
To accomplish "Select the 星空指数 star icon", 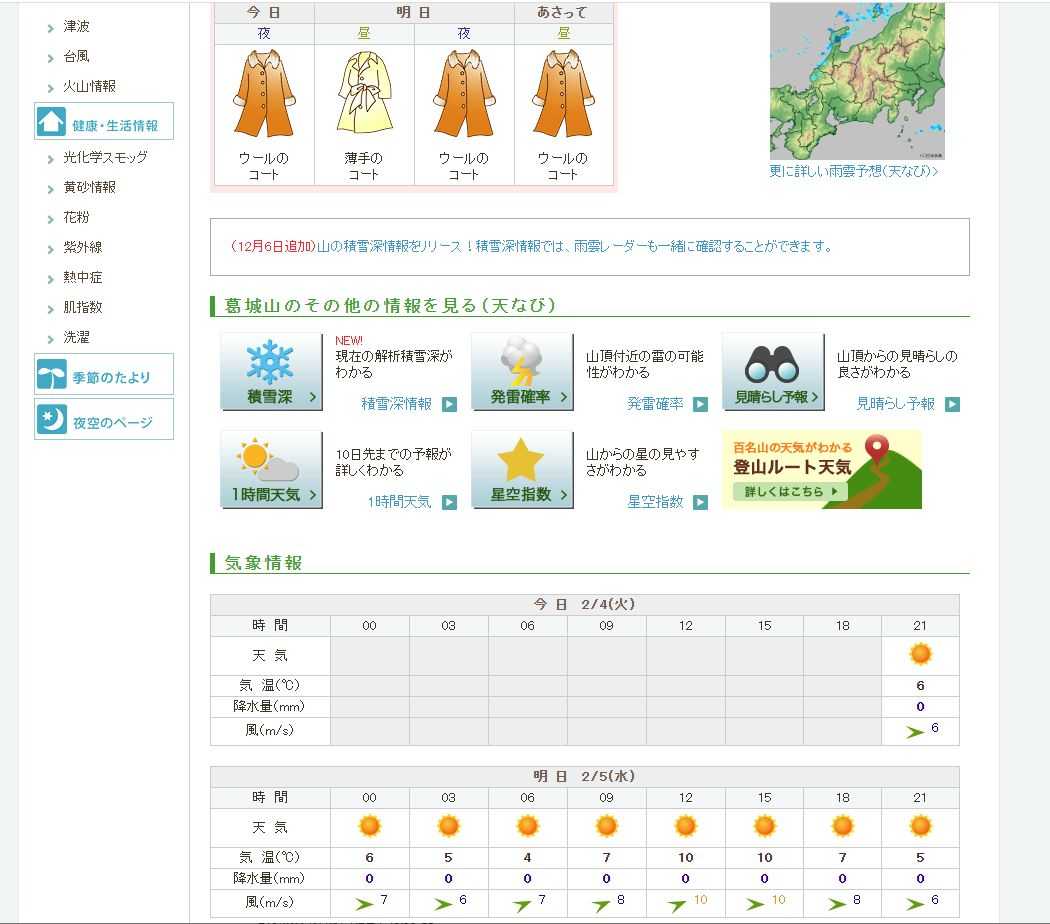I will 522,469.
